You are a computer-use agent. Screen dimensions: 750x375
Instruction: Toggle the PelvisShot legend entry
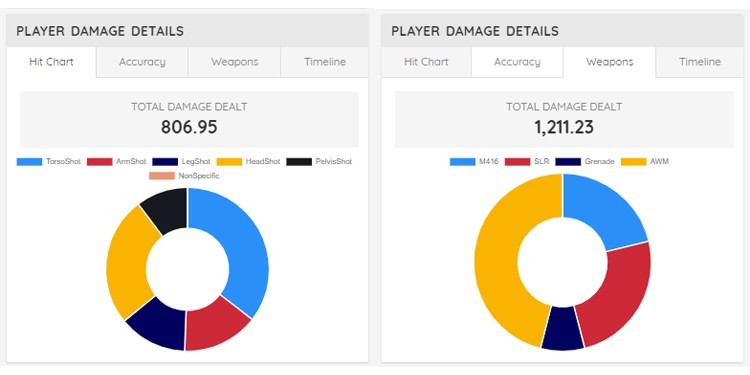[319, 162]
